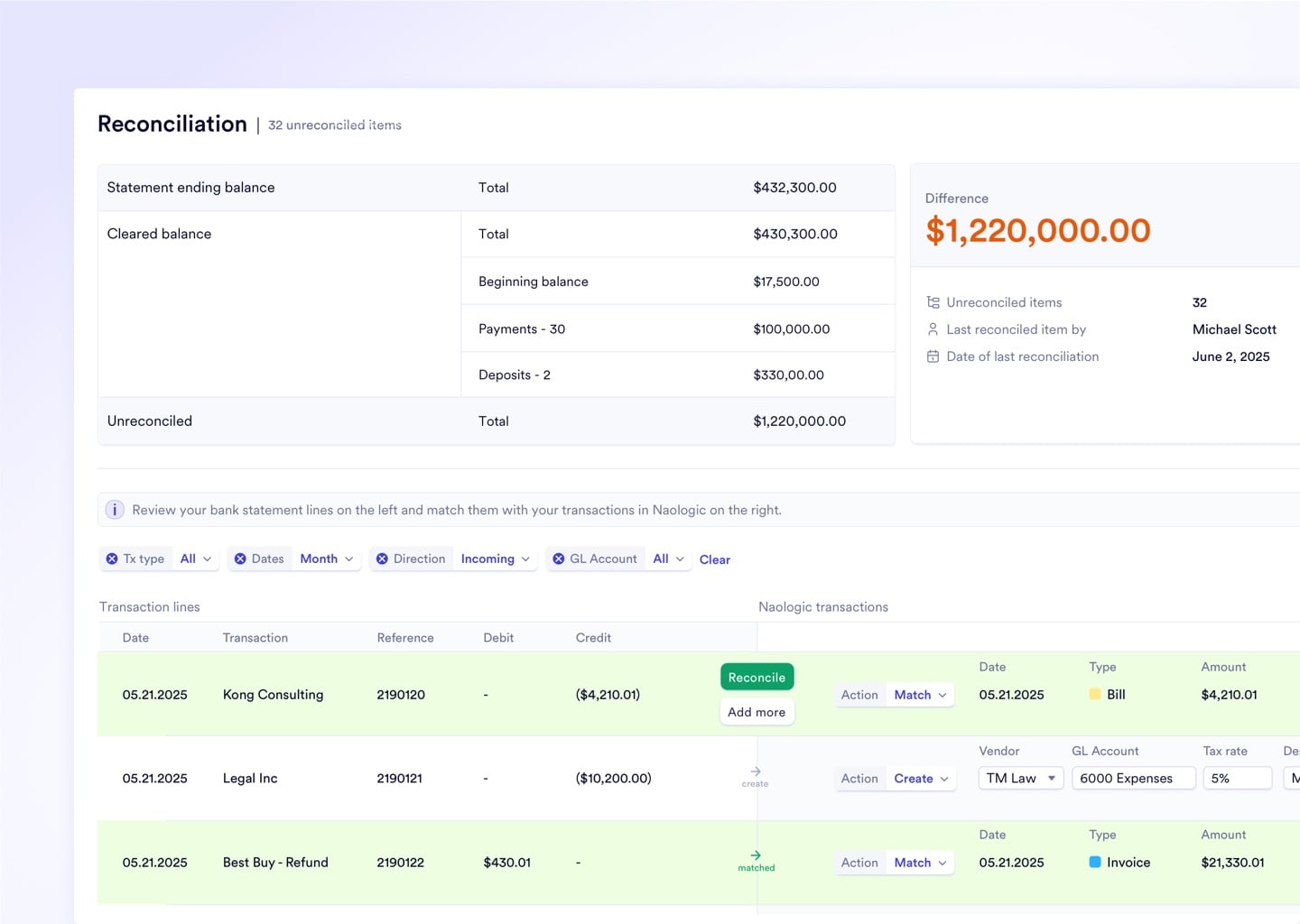Image resolution: width=1300 pixels, height=924 pixels.
Task: Click the Reconciliation page heading
Action: [x=172, y=125]
